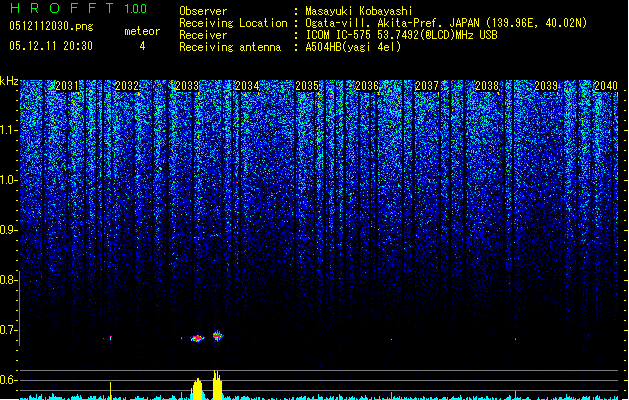Click receiver ICOM IC-575 53.7492 MHz text
The height and width of the screenshot is (400, 629).
(401, 35)
